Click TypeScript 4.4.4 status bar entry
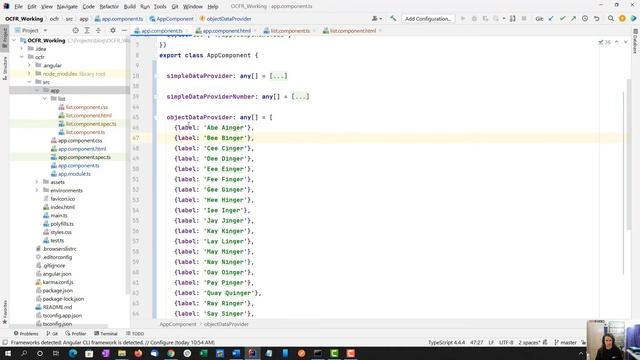640x360 pixels. click(x=446, y=342)
